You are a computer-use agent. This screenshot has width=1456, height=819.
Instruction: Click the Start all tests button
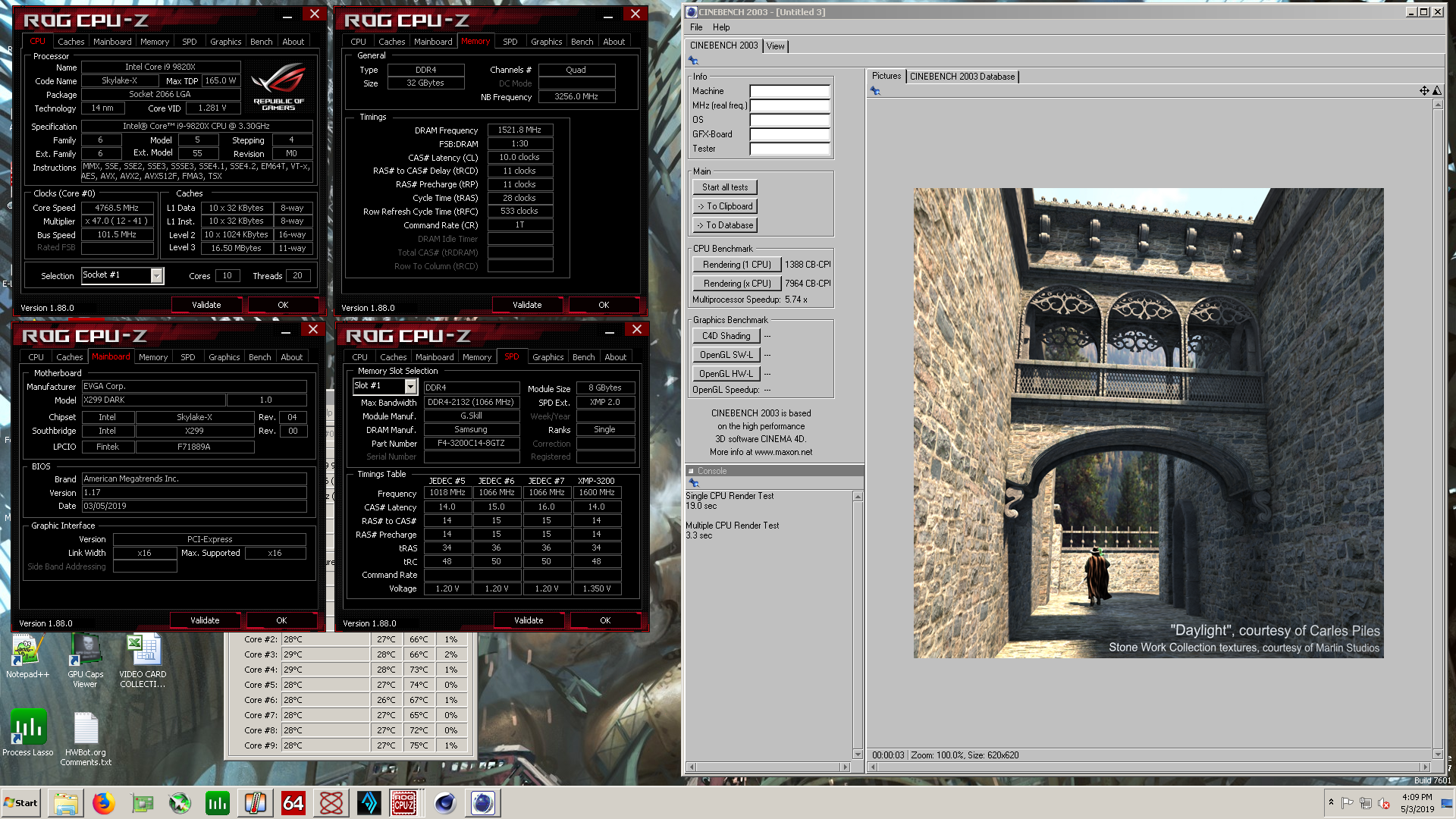tap(725, 187)
